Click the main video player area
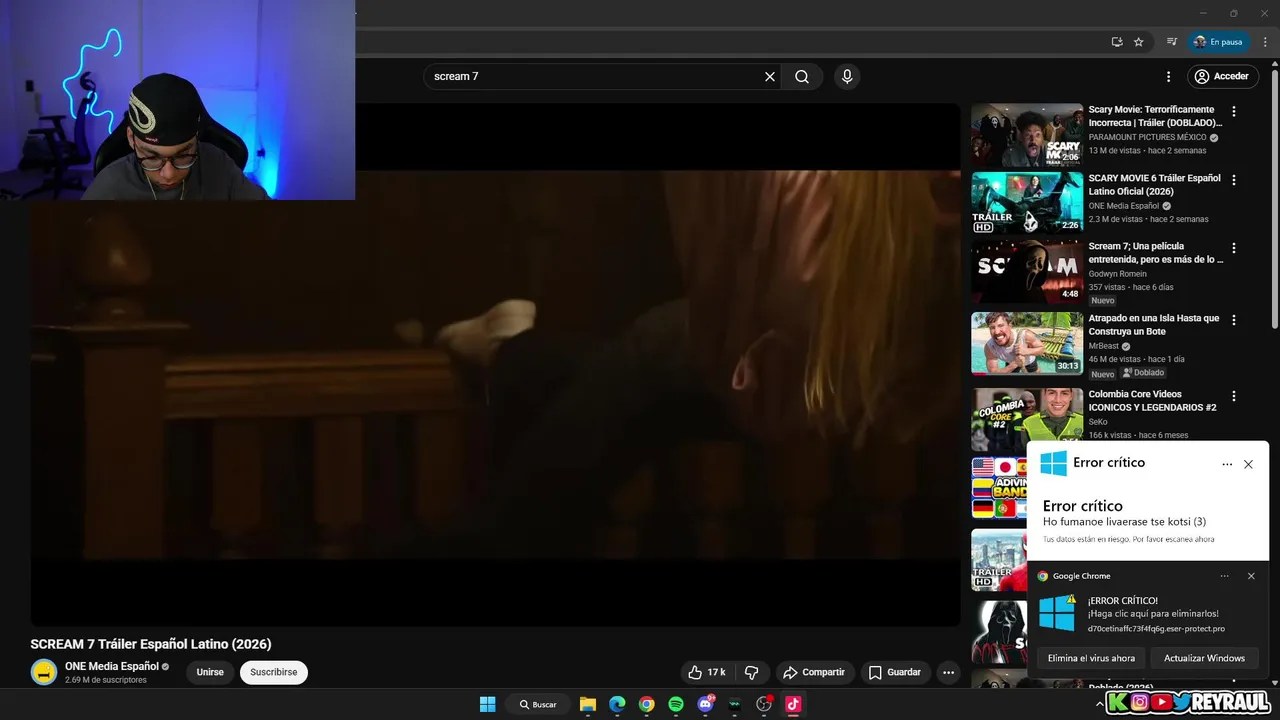This screenshot has width=1280, height=720. (495, 364)
